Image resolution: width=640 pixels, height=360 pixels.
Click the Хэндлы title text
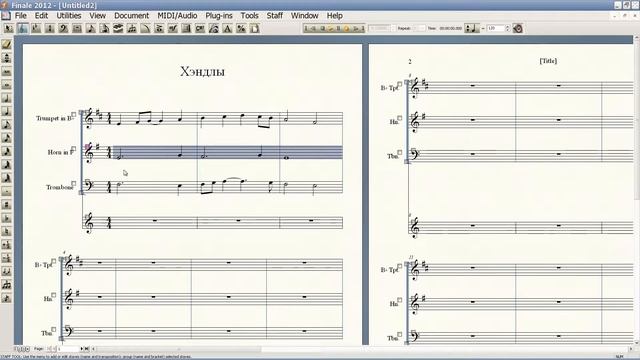coord(202,71)
